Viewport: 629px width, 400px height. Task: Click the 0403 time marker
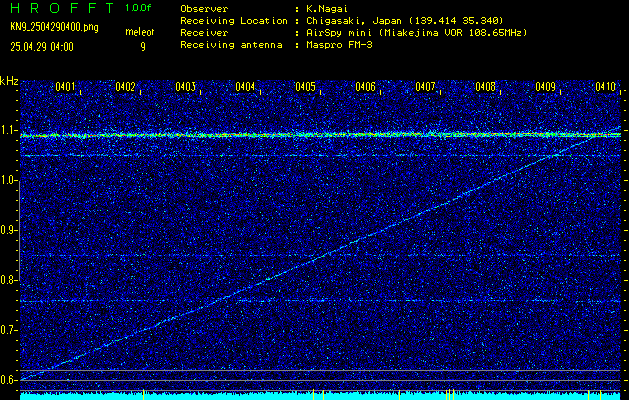185,87
